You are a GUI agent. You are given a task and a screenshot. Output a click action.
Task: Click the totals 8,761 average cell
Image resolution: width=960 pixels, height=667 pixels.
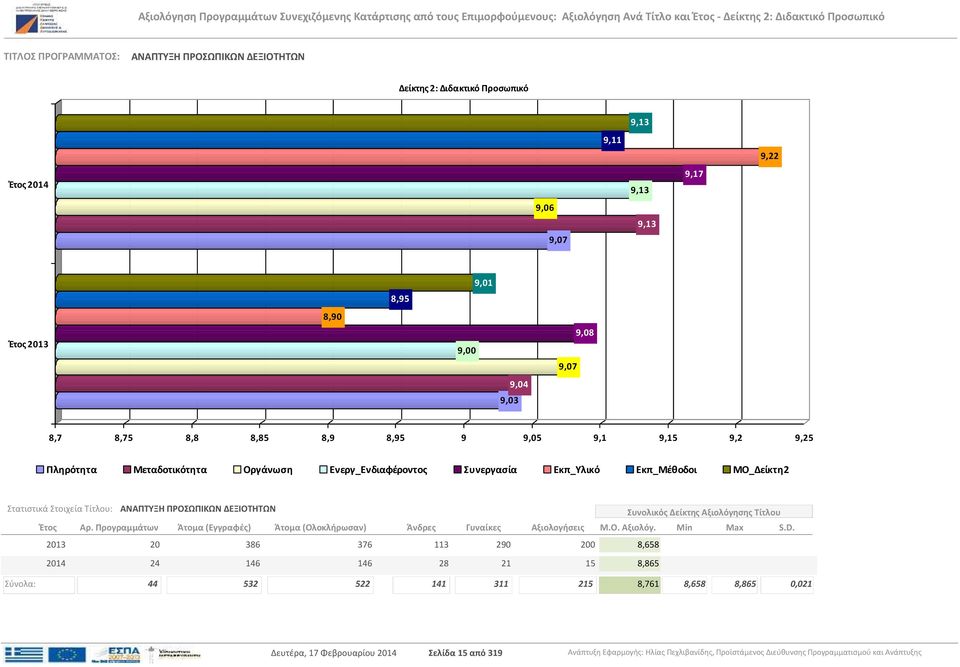pos(630,584)
